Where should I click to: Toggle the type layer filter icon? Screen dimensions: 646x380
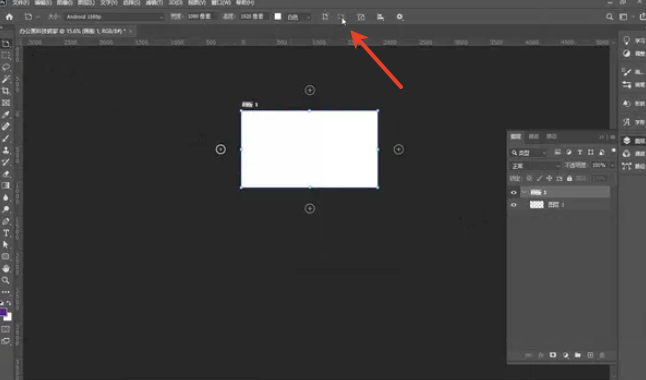(x=580, y=152)
